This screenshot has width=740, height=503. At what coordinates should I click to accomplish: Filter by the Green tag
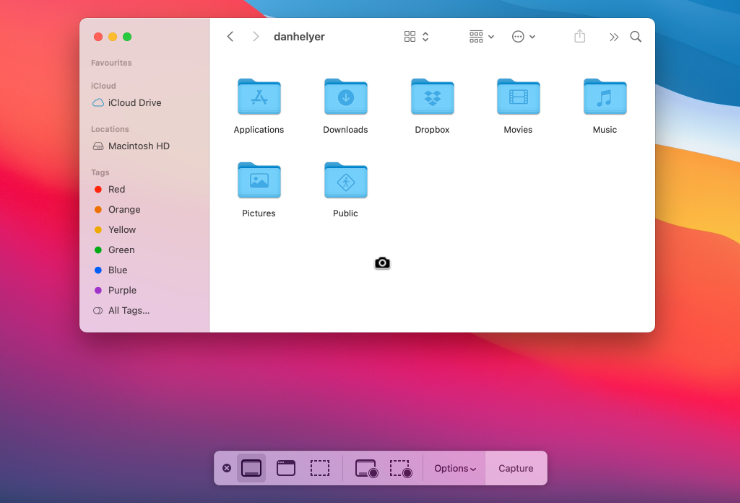point(114,250)
